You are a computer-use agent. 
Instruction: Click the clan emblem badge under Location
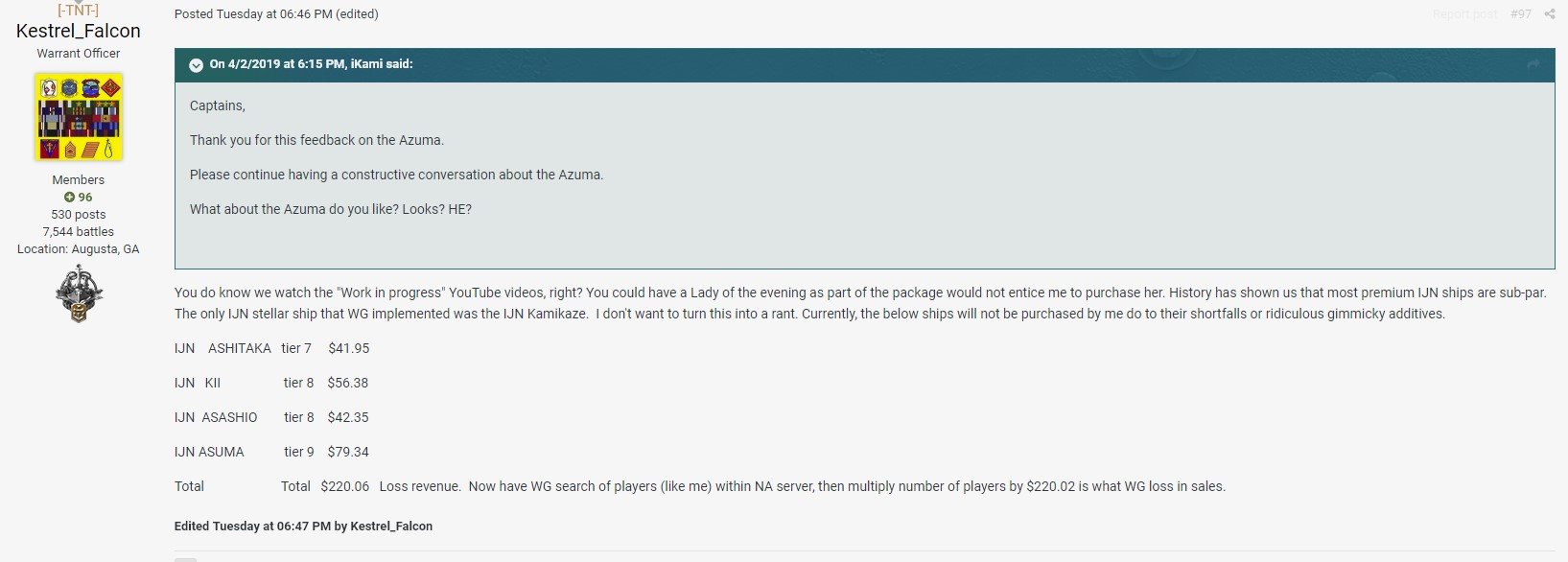79,293
